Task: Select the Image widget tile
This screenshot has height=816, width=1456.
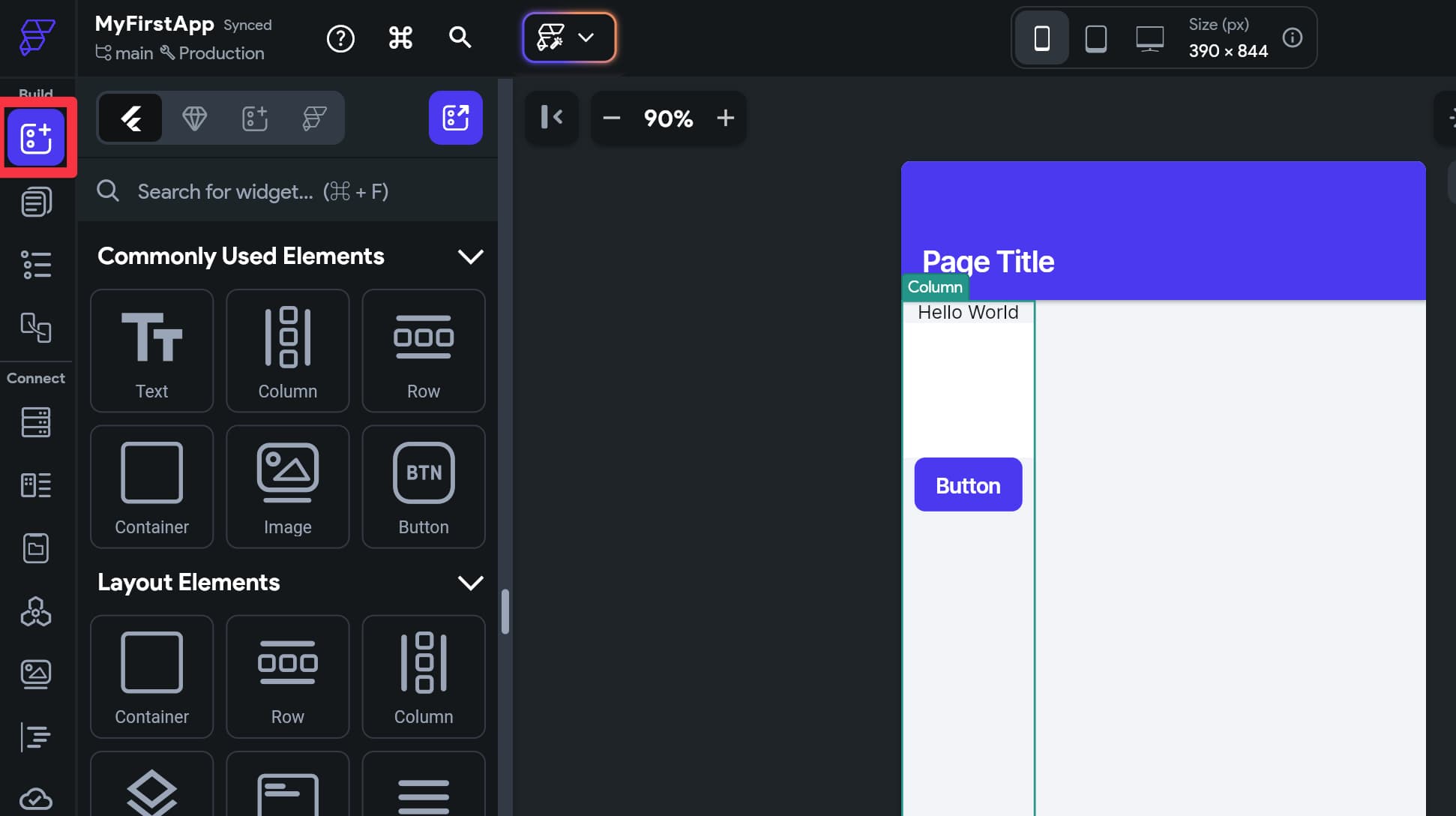Action: point(287,486)
